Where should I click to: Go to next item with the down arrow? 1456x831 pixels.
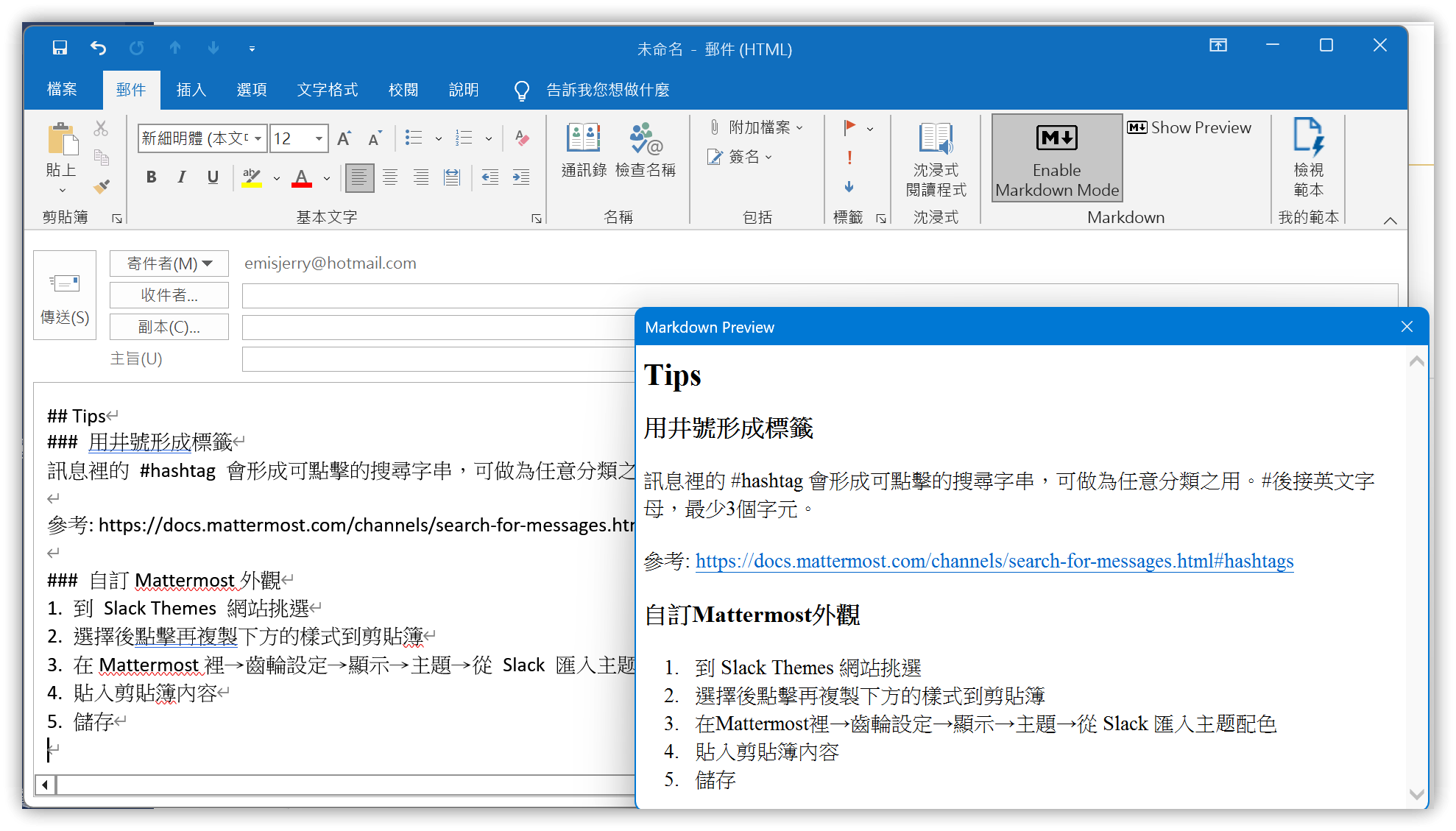point(213,48)
